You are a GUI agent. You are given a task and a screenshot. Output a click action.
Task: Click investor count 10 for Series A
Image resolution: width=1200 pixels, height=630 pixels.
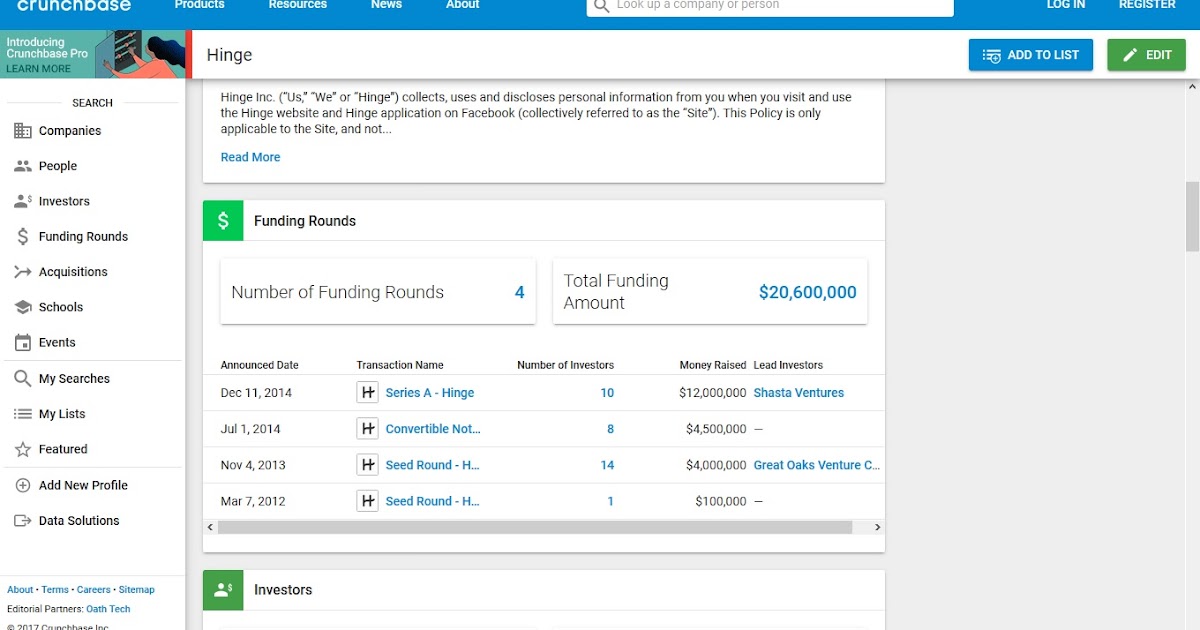[607, 393]
